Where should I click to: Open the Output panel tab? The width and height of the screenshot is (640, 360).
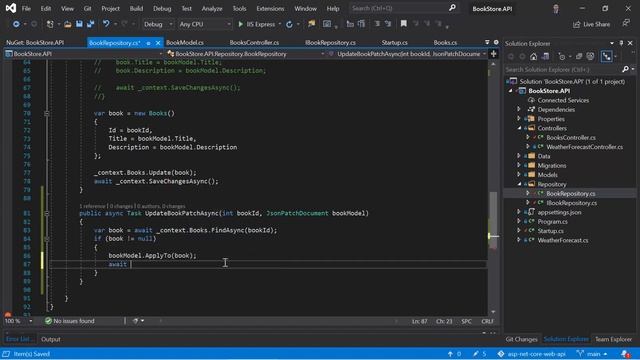point(51,339)
